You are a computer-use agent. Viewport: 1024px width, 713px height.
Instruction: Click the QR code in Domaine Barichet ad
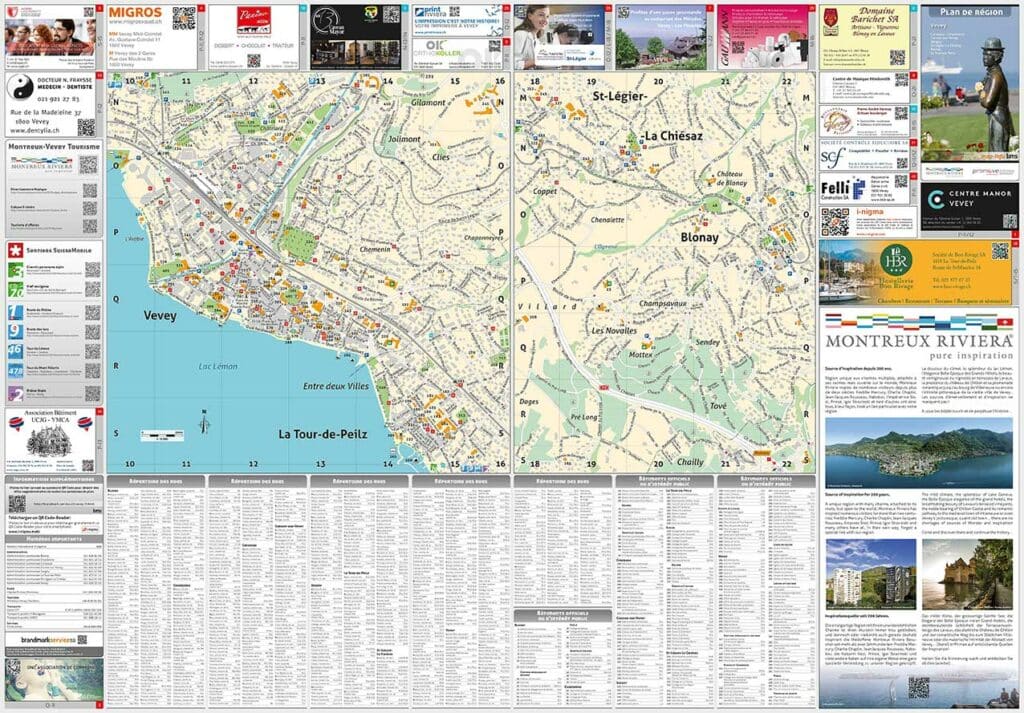point(897,57)
